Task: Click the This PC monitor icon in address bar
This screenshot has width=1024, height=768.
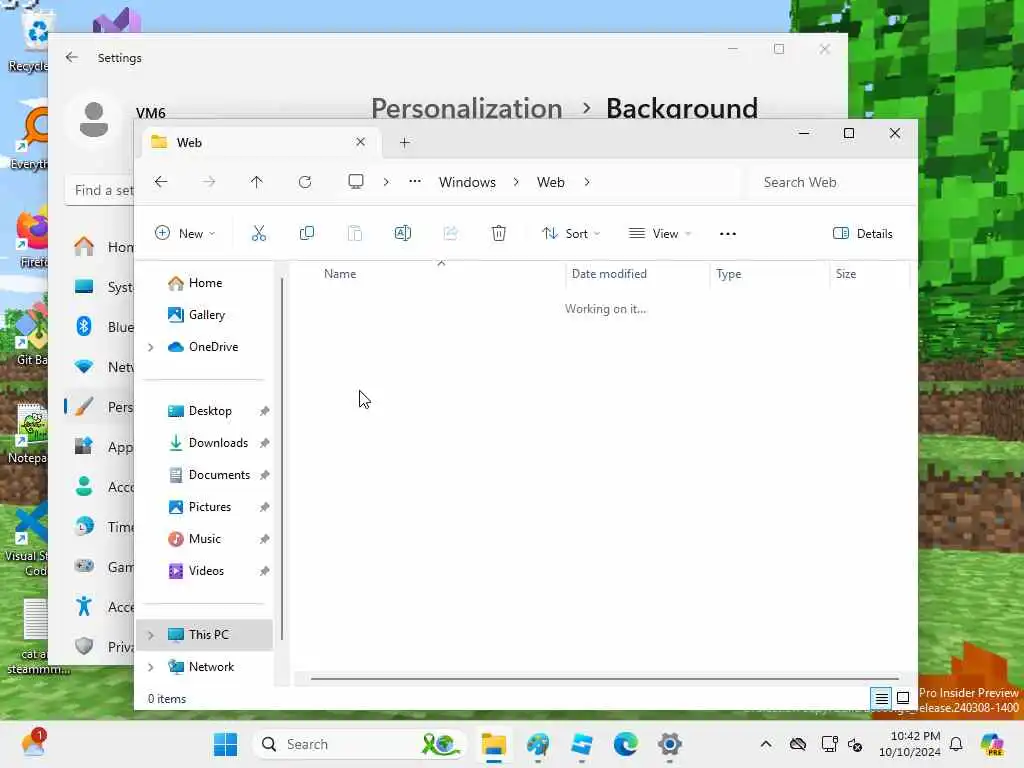Action: (x=356, y=182)
